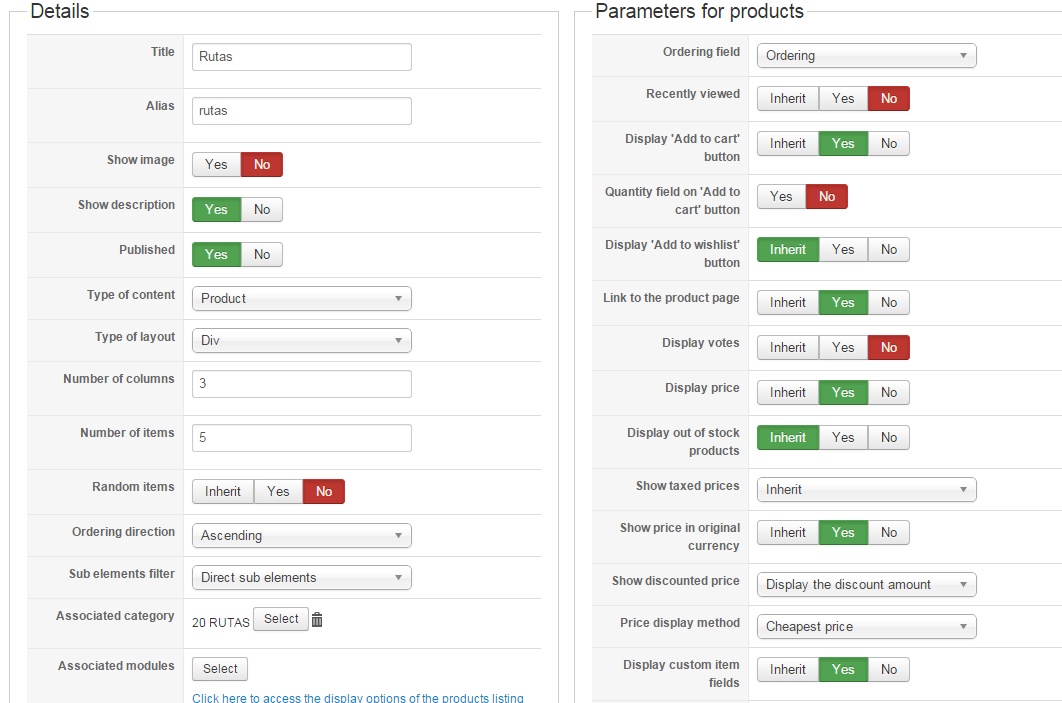The image size is (1062, 703).
Task: Click Select button for Associated modules
Action: [220, 669]
